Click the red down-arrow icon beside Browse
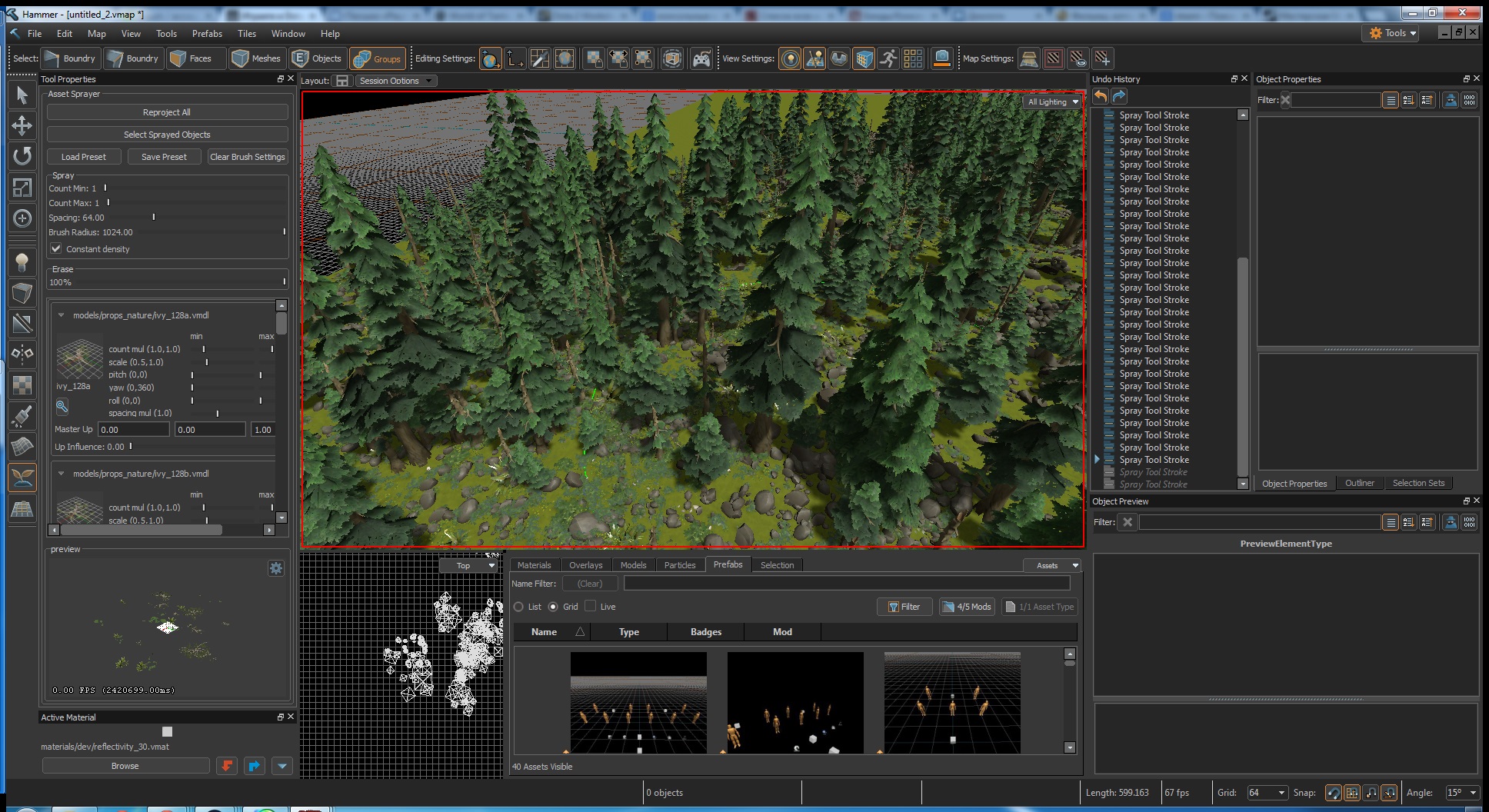 (x=227, y=766)
